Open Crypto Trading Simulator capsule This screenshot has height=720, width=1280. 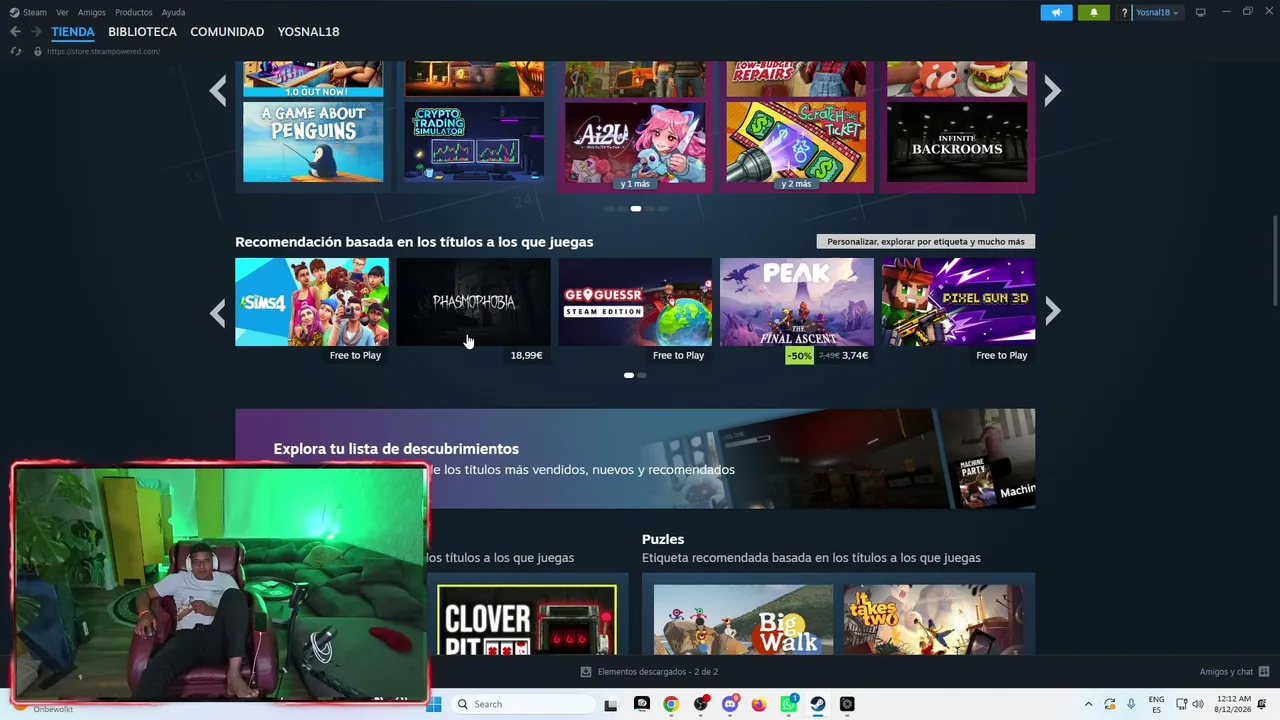(474, 142)
